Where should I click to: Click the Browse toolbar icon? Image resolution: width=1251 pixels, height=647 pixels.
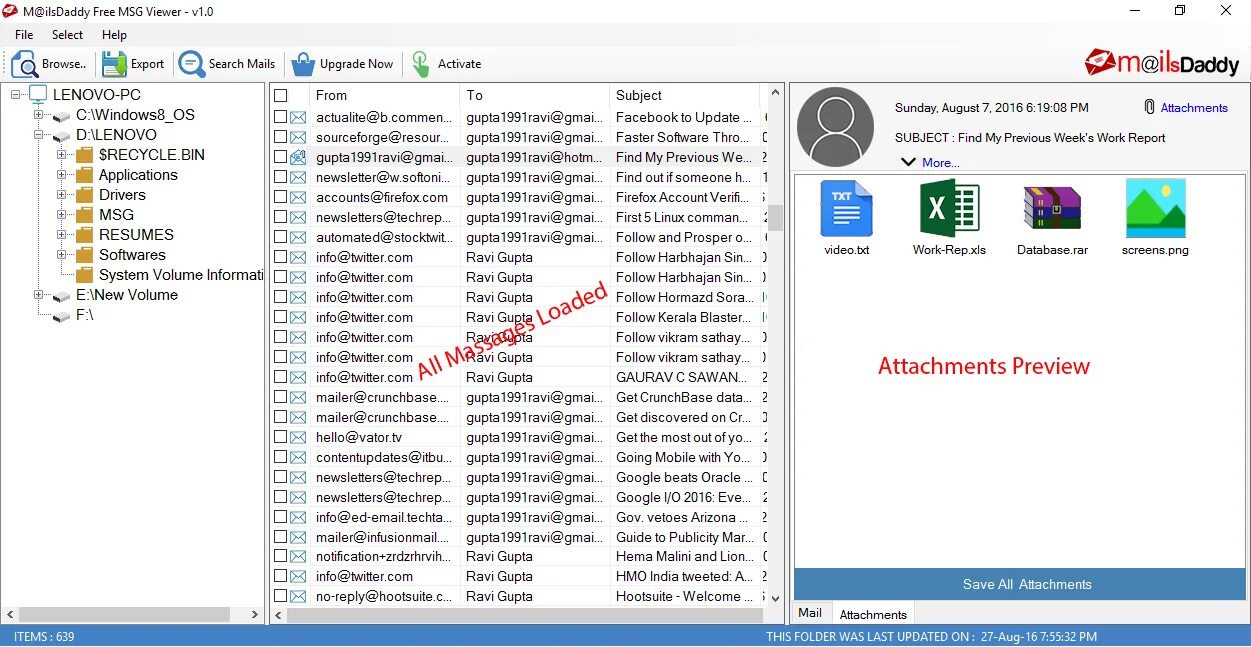point(24,64)
